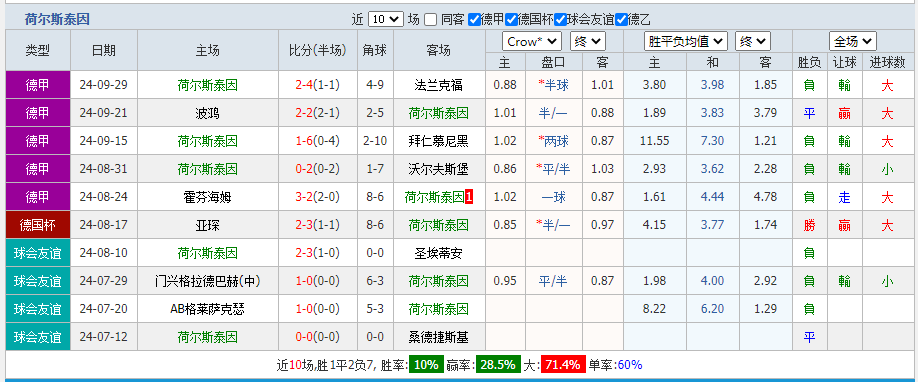Click the 7.30 draw odds value

pyautogui.click(x=713, y=141)
